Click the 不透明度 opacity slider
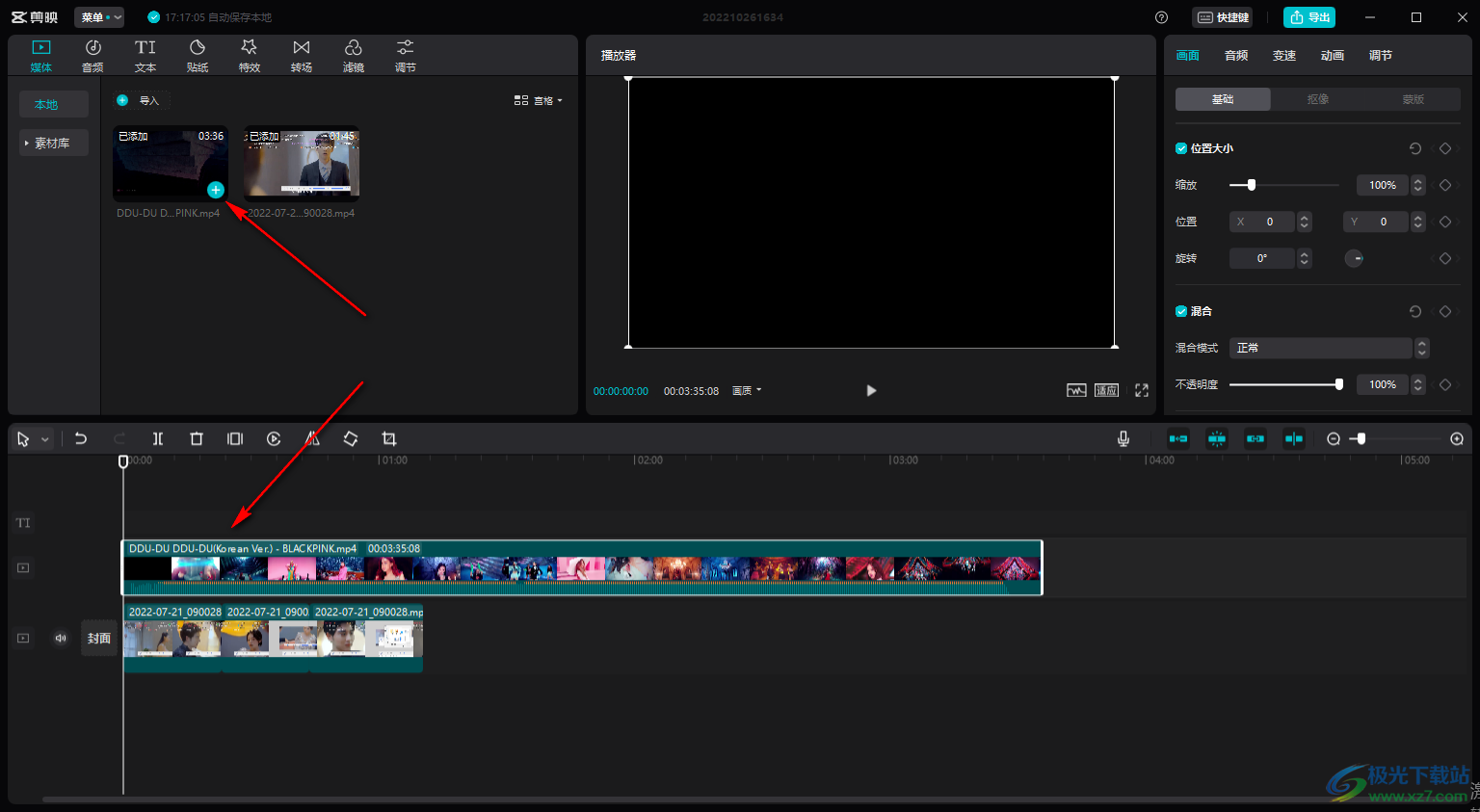 click(1286, 384)
